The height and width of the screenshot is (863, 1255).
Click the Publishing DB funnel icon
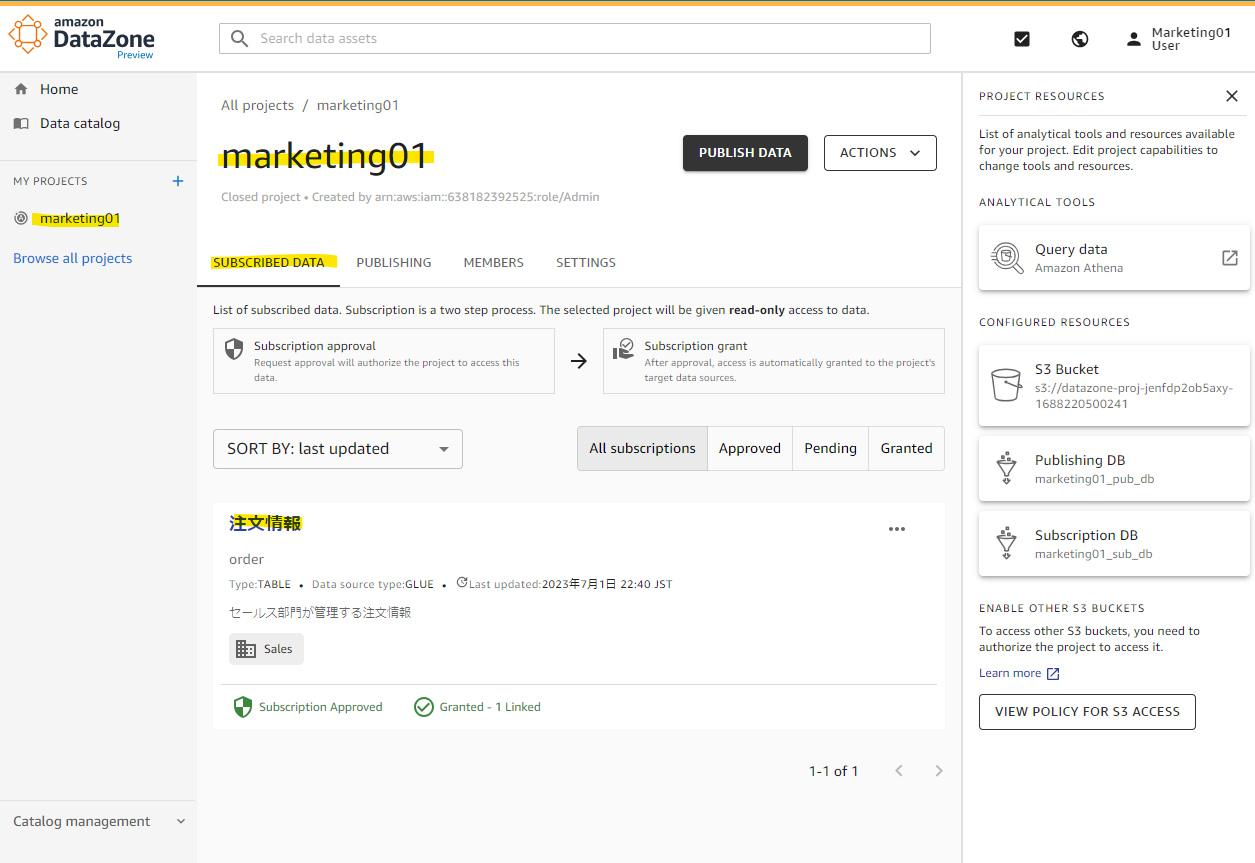[1007, 468]
